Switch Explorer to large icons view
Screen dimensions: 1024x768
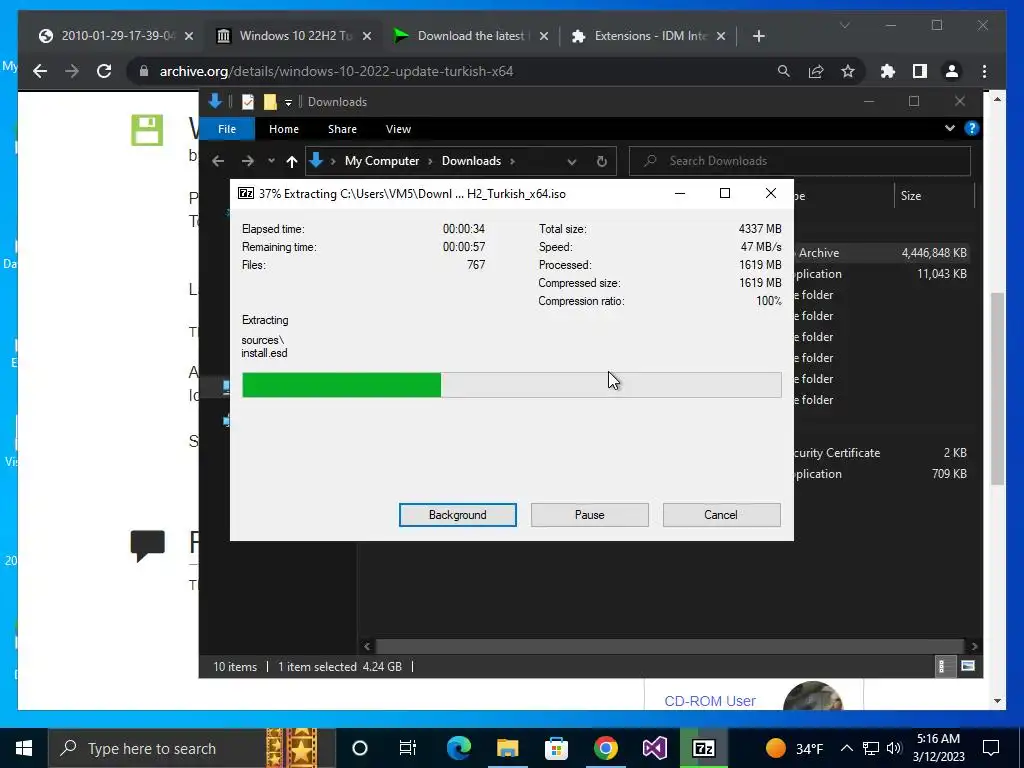tap(967, 666)
